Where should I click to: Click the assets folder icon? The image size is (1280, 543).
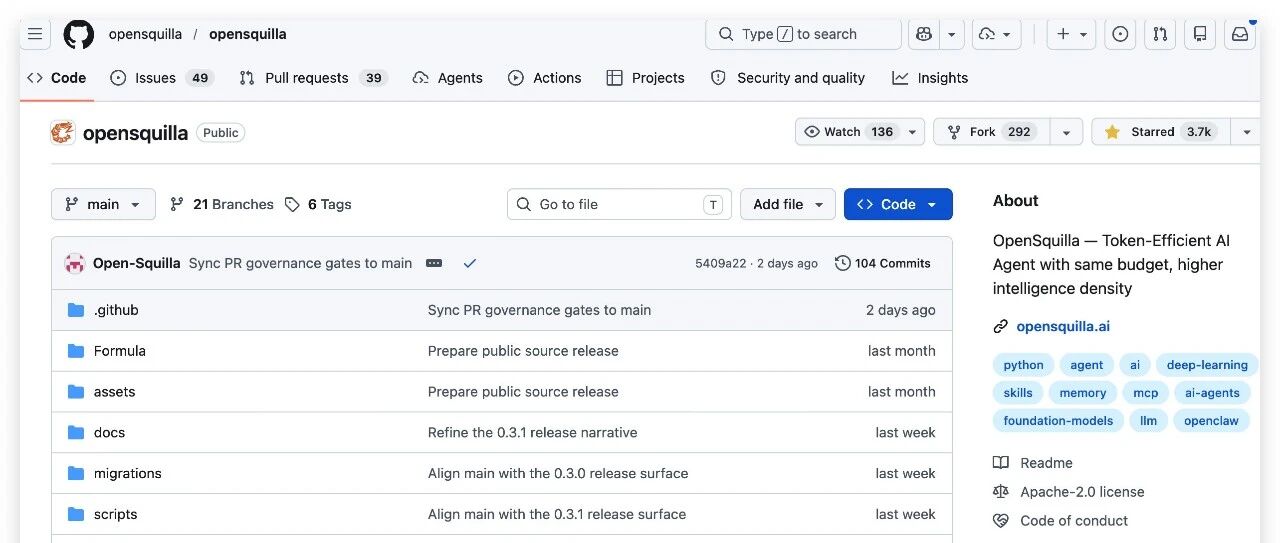(76, 392)
